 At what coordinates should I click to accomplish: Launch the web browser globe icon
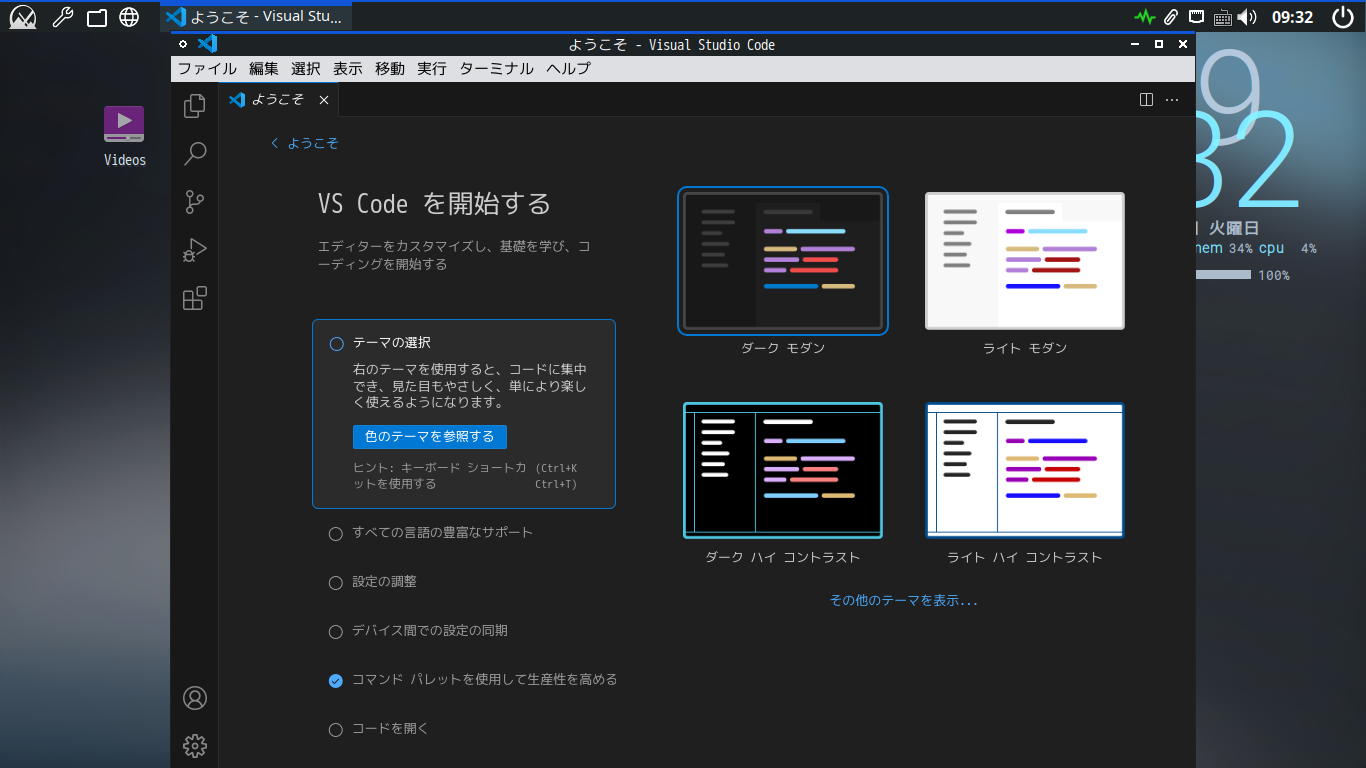129,17
